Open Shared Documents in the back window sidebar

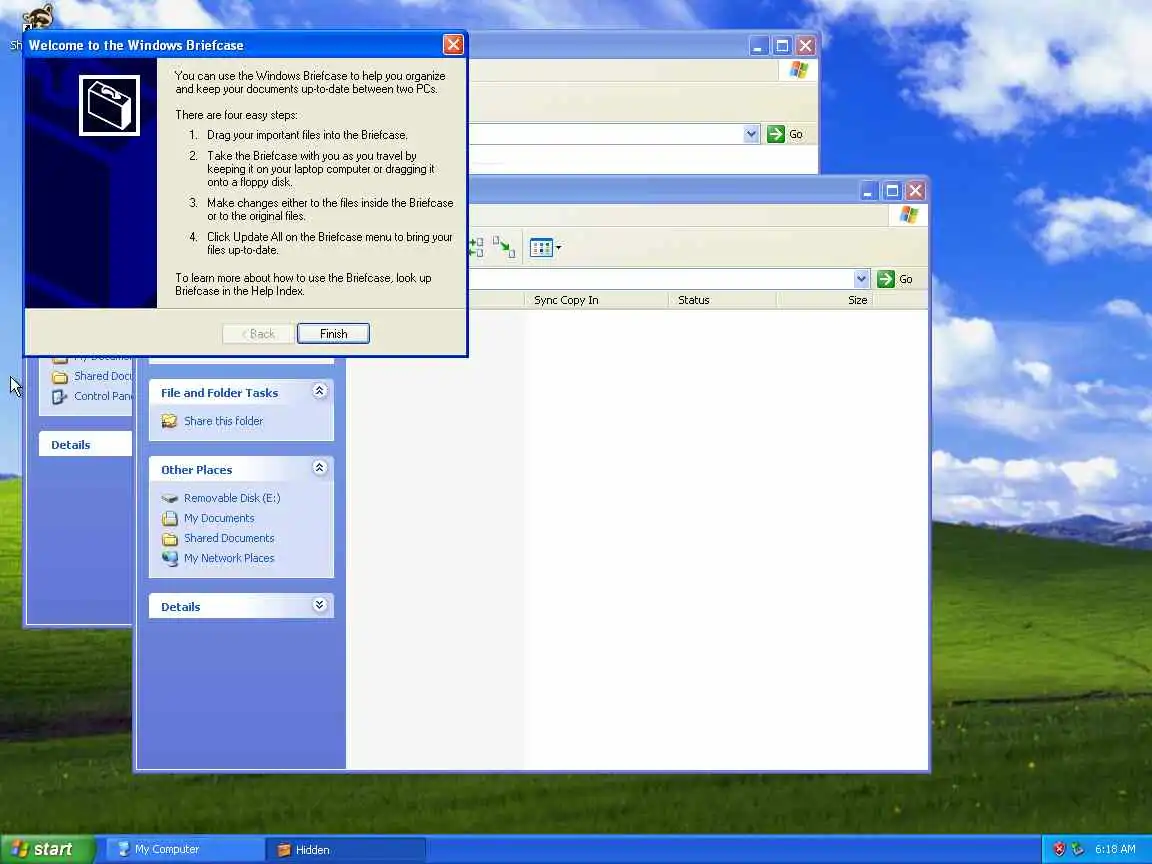[x=103, y=376]
